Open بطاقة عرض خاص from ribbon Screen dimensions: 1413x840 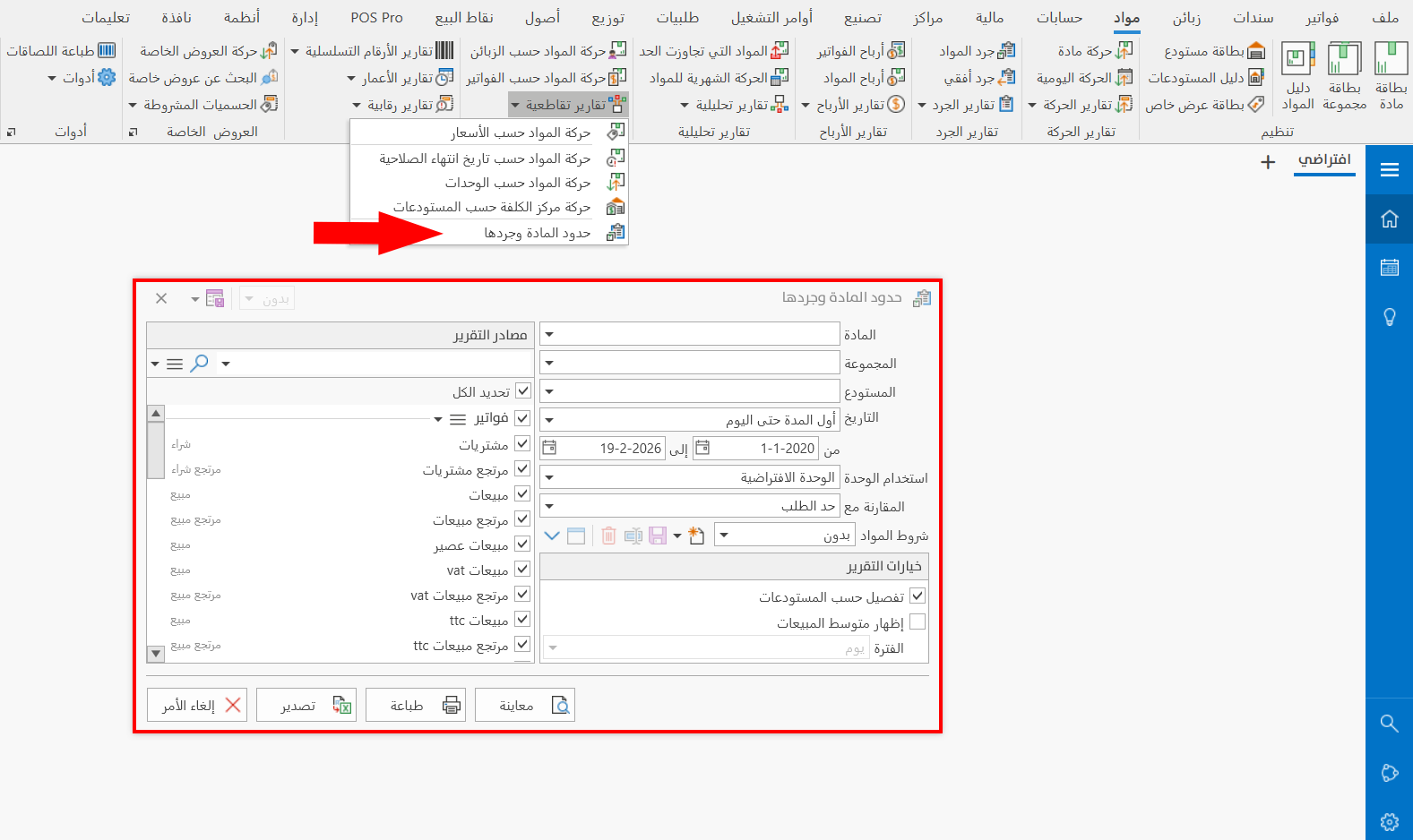click(1205, 105)
